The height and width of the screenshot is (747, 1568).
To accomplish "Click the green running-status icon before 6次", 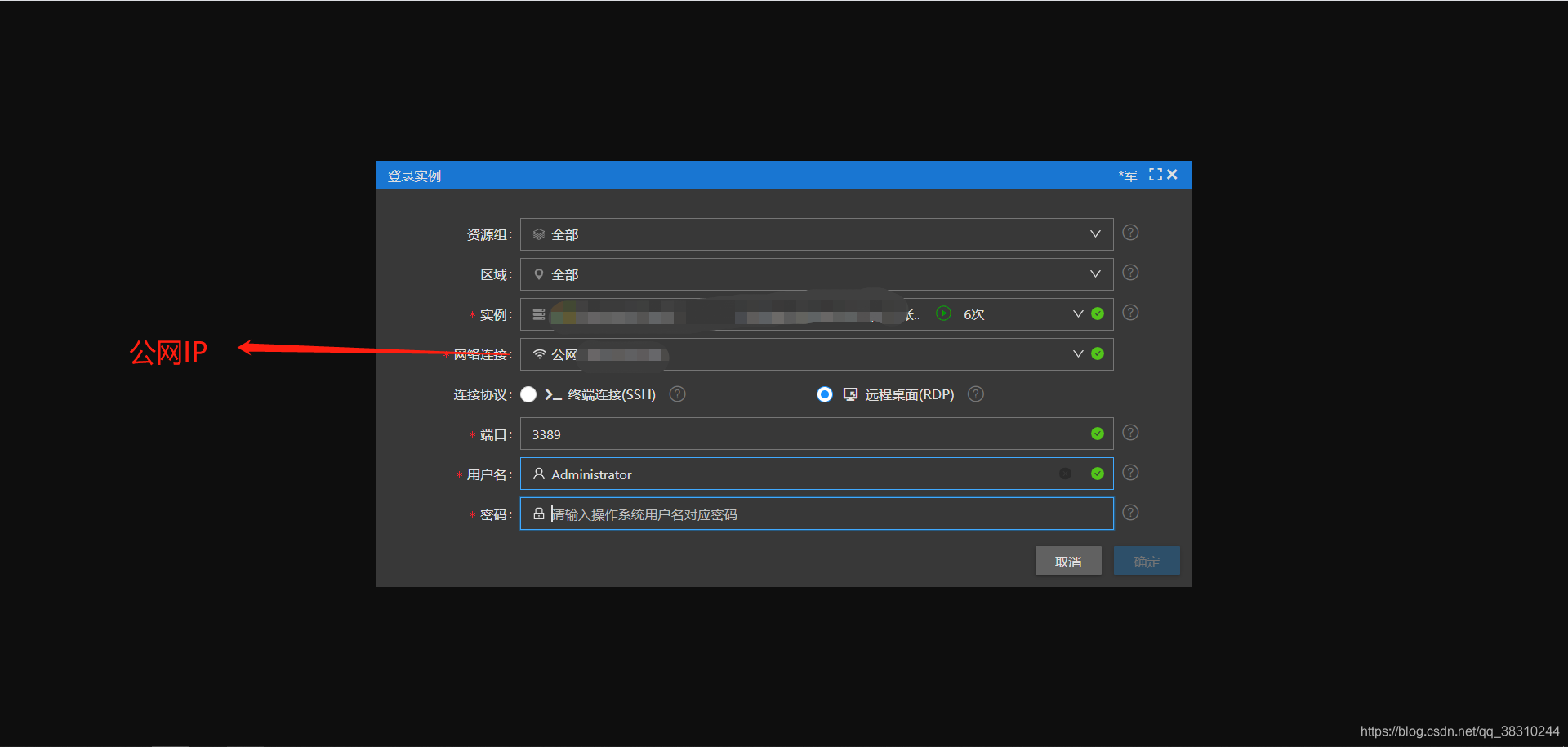I will (943, 313).
